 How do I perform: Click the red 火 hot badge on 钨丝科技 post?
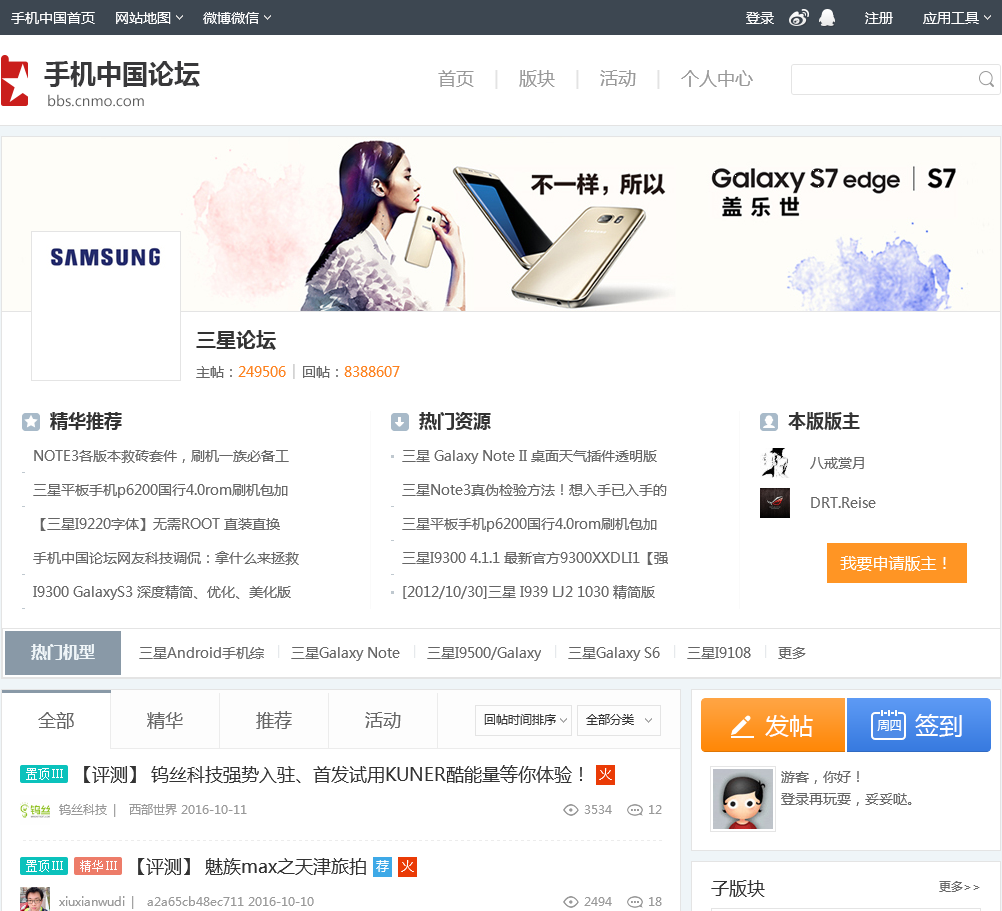605,775
